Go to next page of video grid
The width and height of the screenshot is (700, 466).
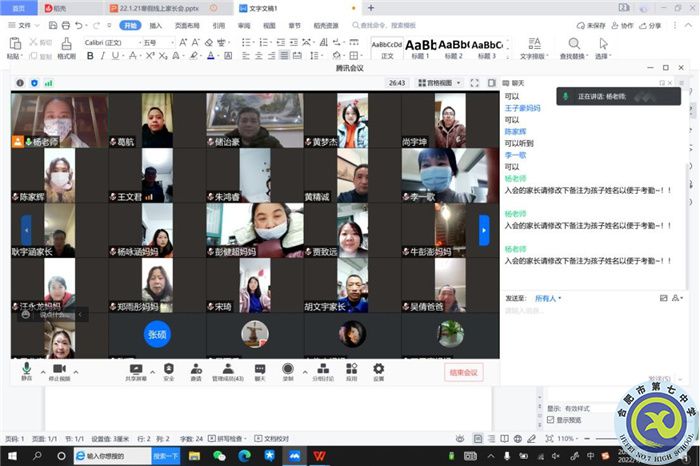click(484, 229)
